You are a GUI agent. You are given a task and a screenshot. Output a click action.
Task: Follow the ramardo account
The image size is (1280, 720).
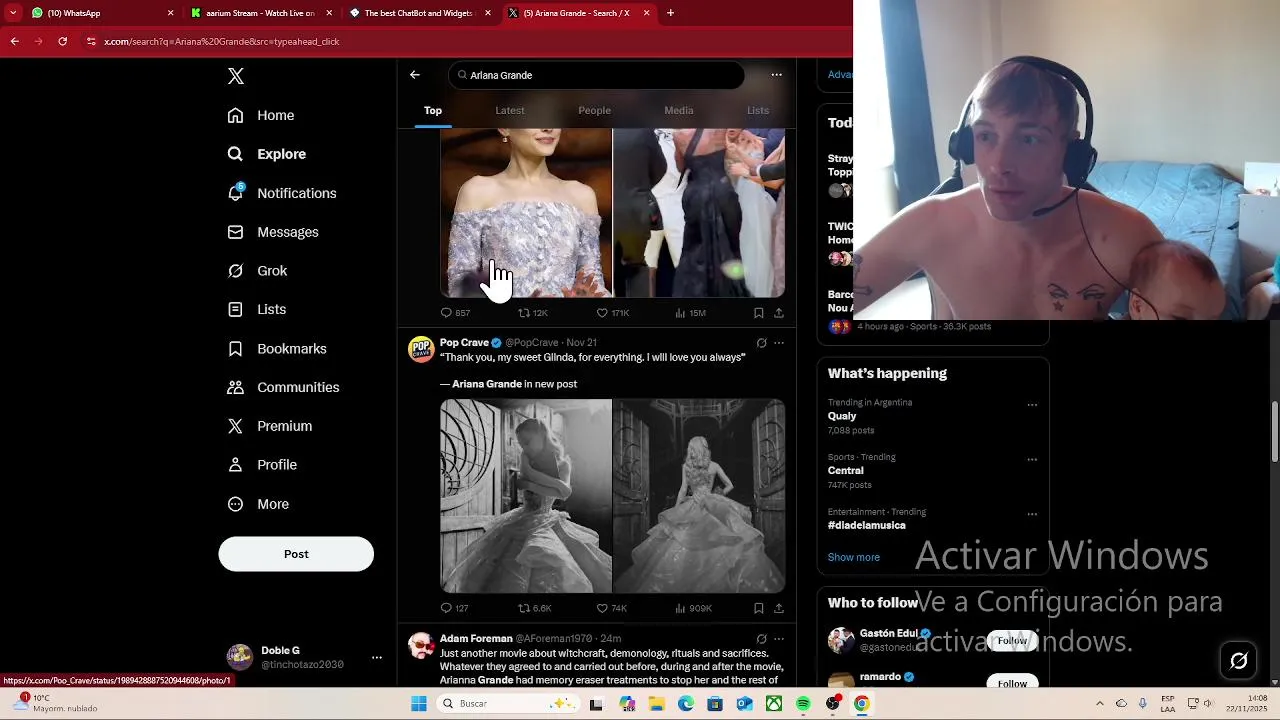pyautogui.click(x=1012, y=683)
